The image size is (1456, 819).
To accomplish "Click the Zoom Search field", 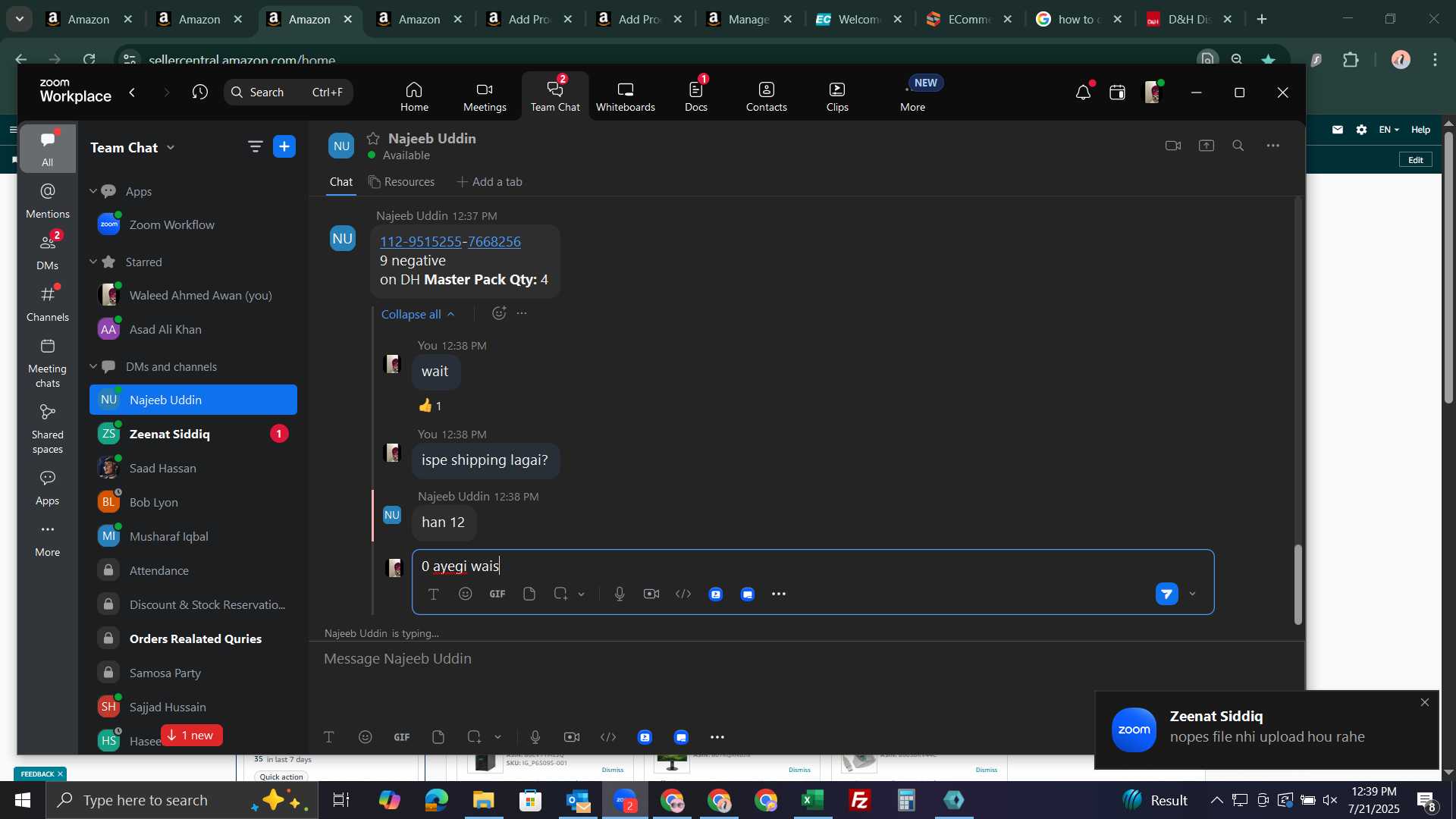I will coord(288,93).
